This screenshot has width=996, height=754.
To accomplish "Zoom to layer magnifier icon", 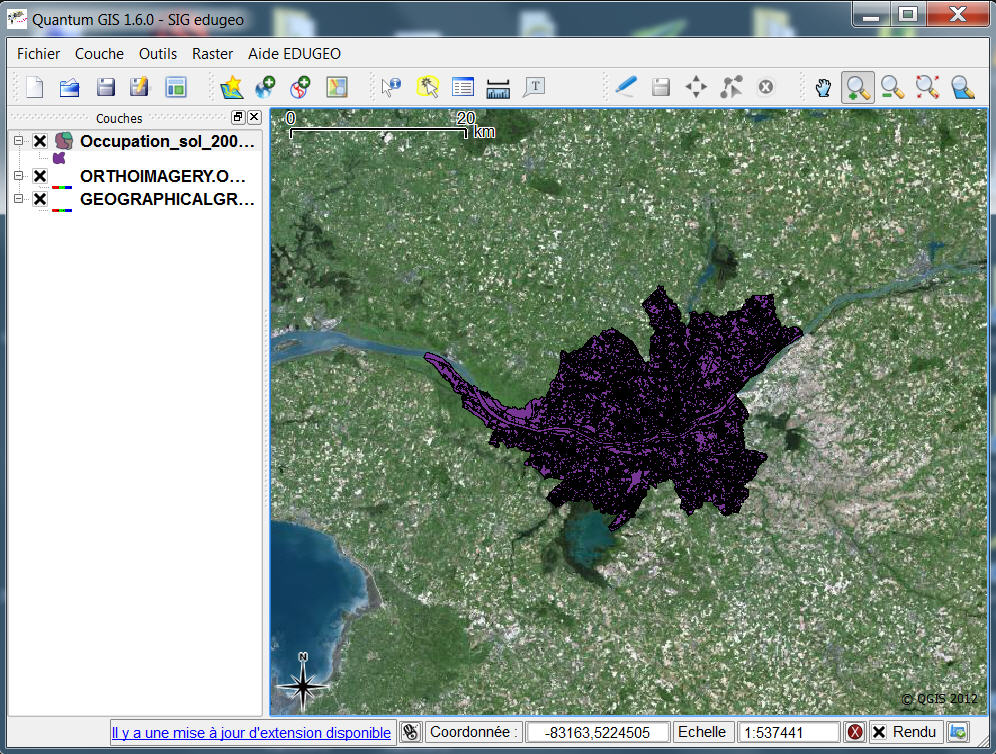I will coord(963,87).
